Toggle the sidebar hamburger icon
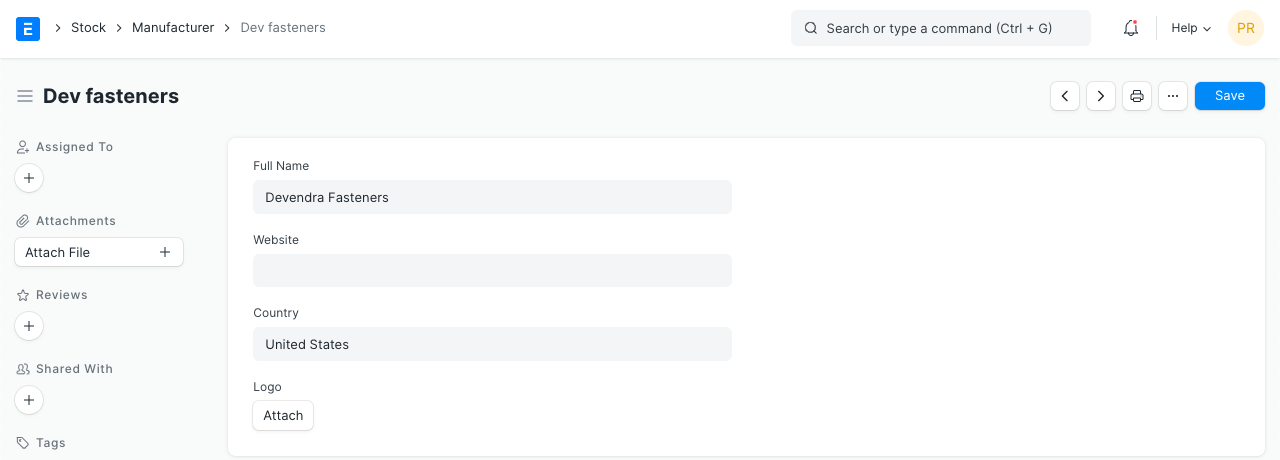 (x=25, y=96)
